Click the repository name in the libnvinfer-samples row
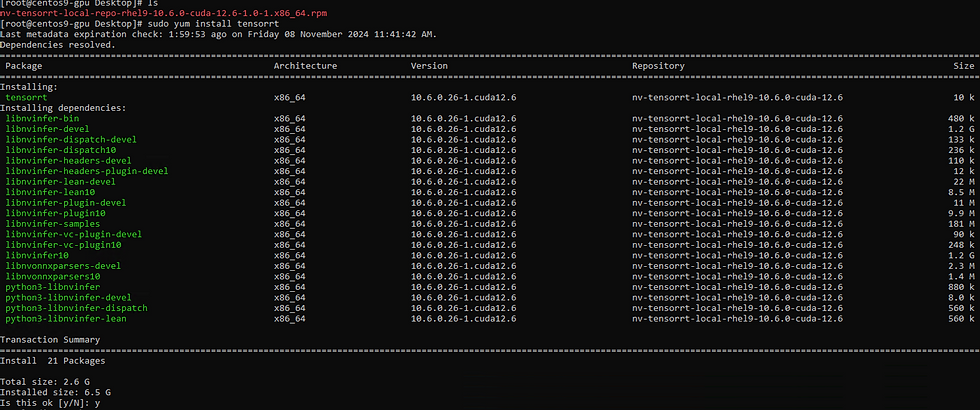The image size is (980, 410). tap(738, 224)
